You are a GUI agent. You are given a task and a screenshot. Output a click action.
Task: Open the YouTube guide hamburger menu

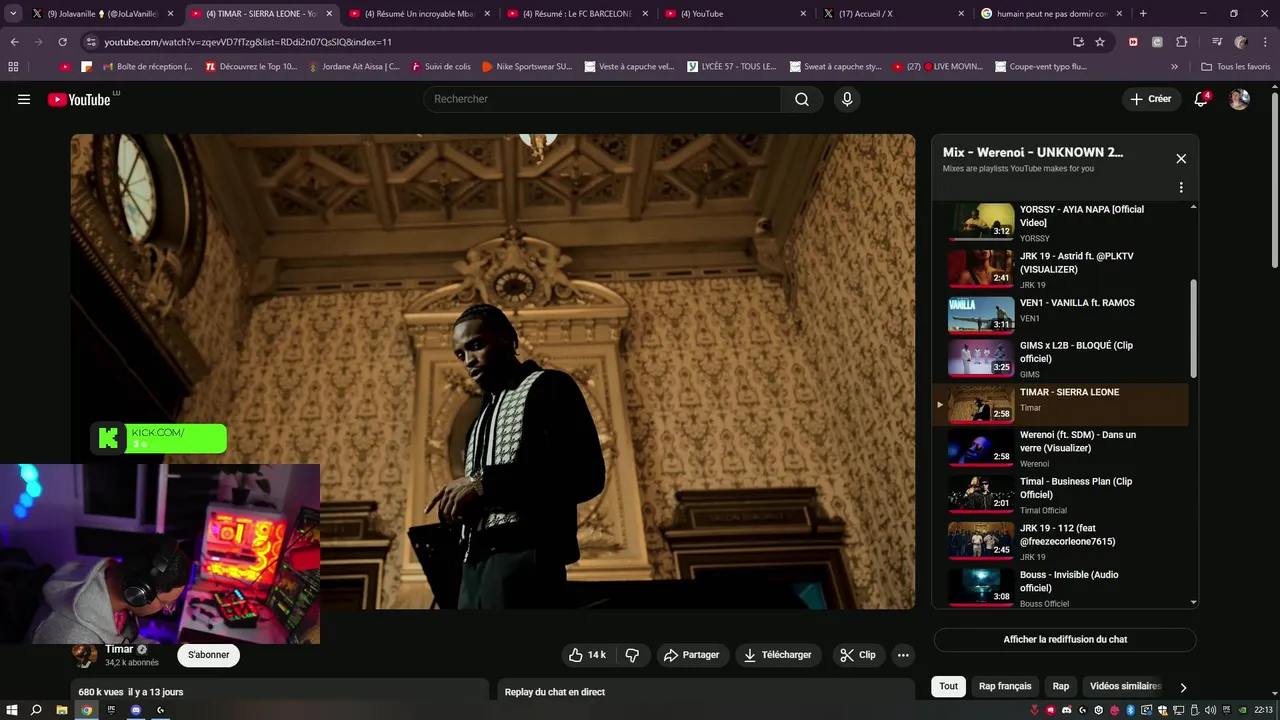(x=24, y=99)
